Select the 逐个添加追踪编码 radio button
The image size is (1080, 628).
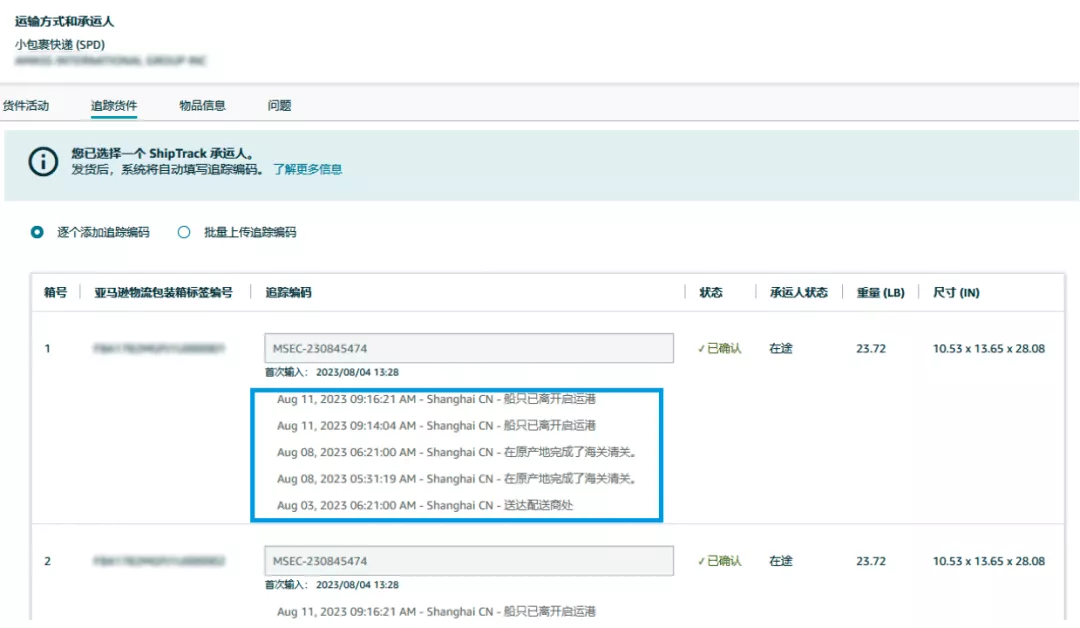[x=35, y=231]
